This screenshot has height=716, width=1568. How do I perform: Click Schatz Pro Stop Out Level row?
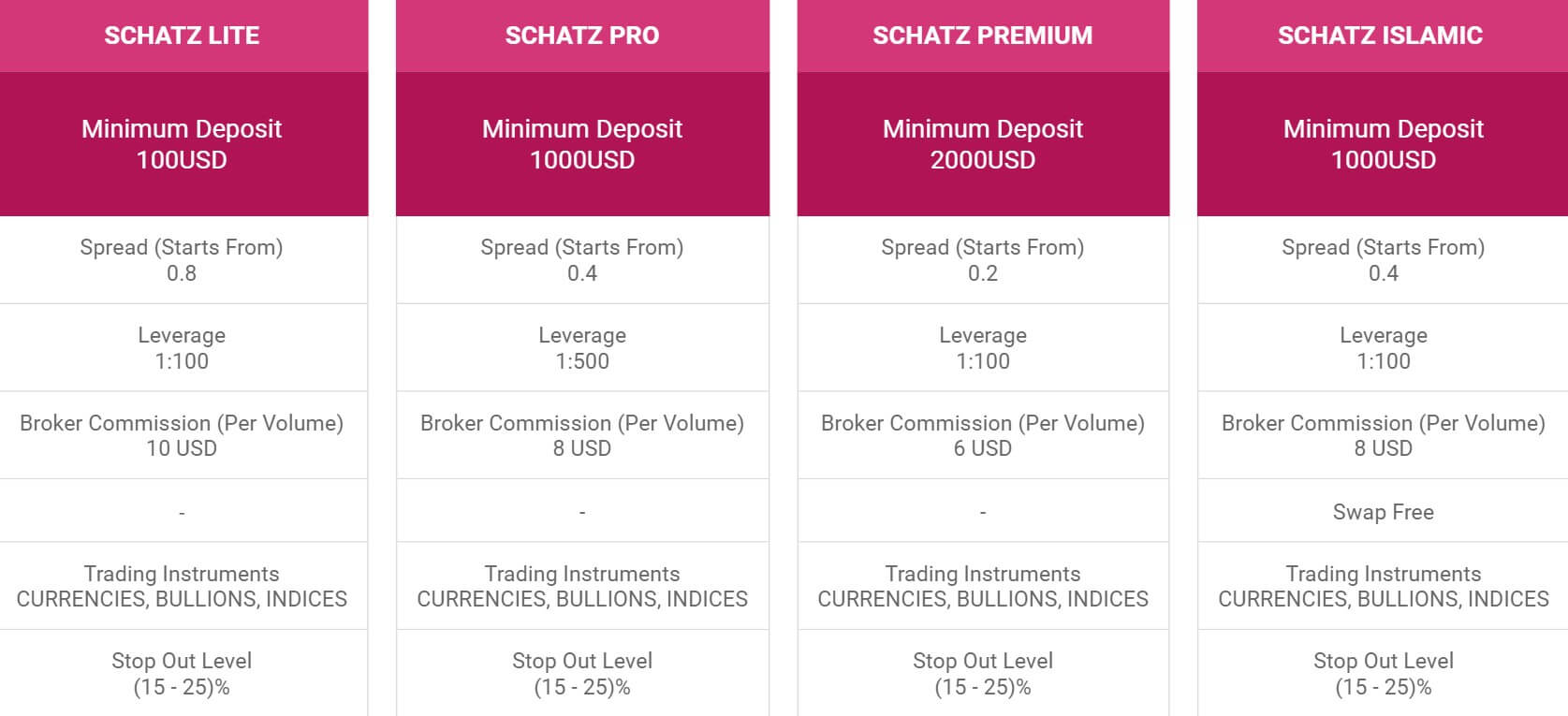tap(582, 673)
